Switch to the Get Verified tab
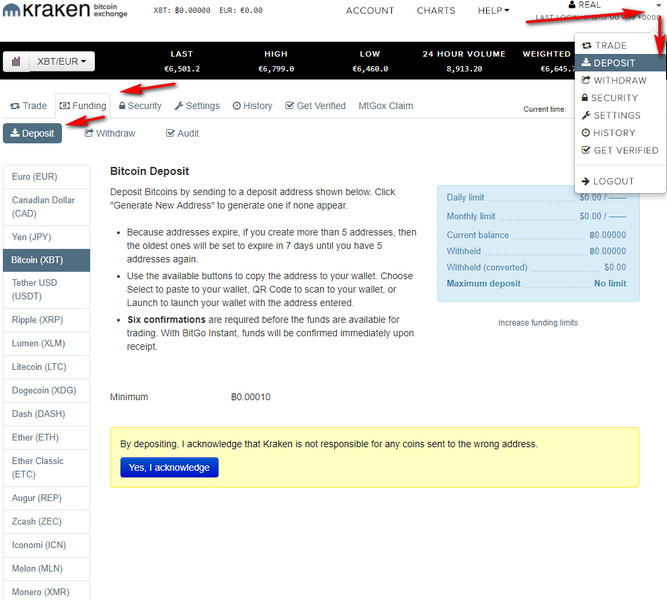The width and height of the screenshot is (667, 600). click(315, 106)
